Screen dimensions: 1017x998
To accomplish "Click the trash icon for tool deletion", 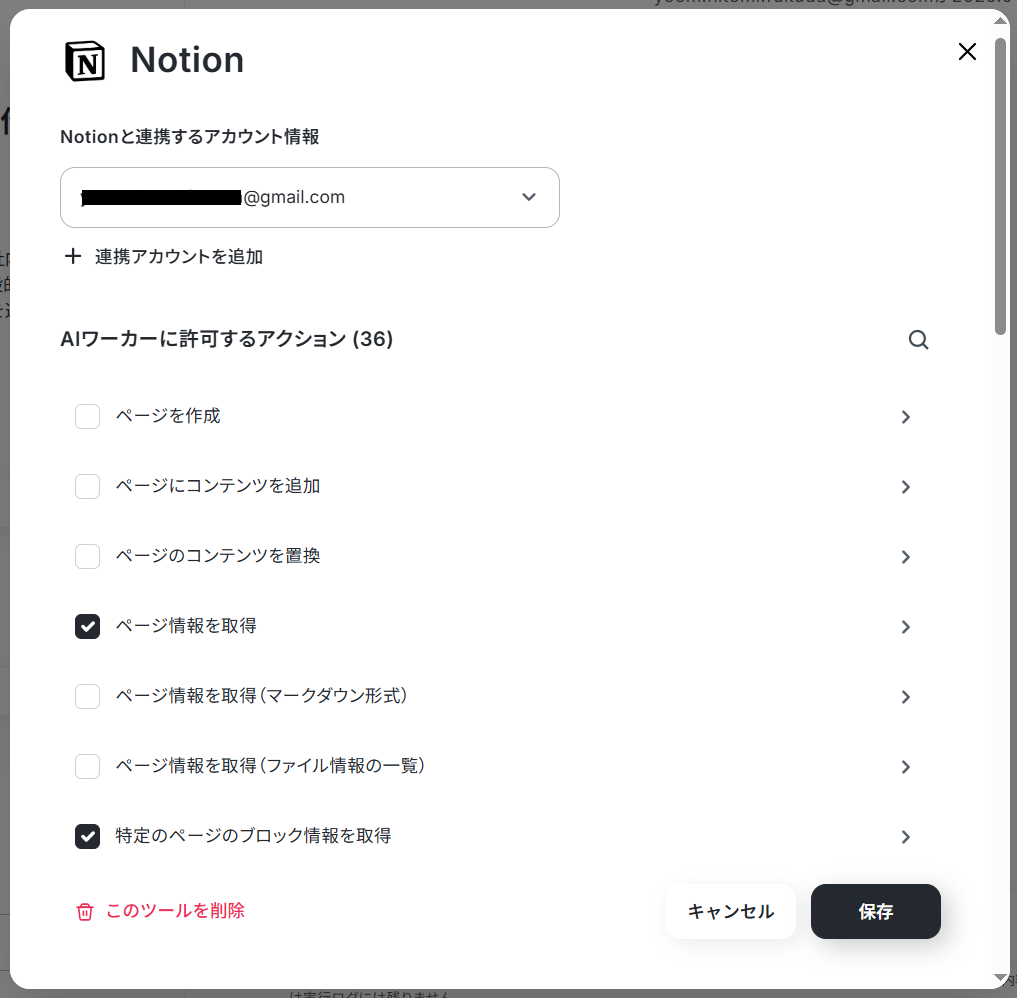I will coord(85,912).
